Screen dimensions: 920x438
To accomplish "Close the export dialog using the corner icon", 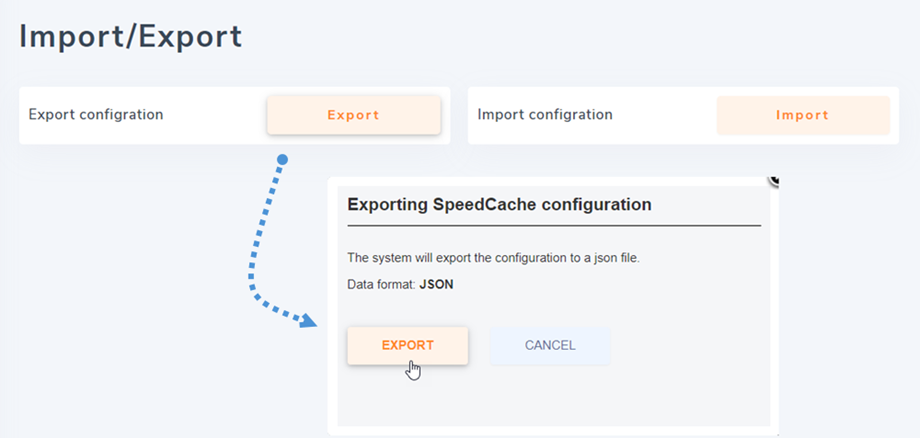I will 773,180.
